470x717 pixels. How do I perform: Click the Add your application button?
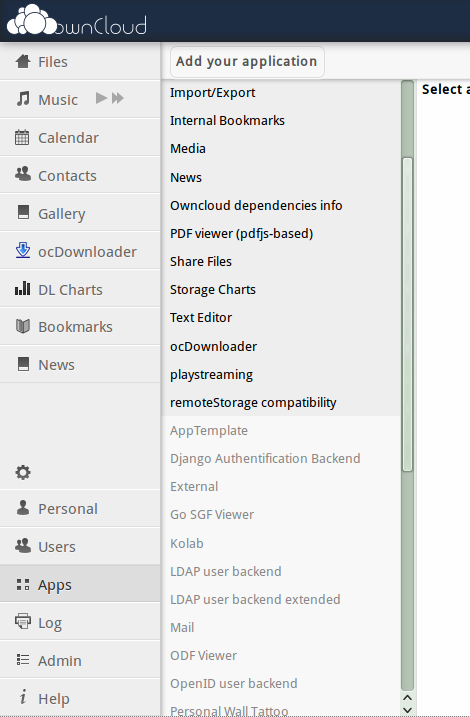(247, 61)
